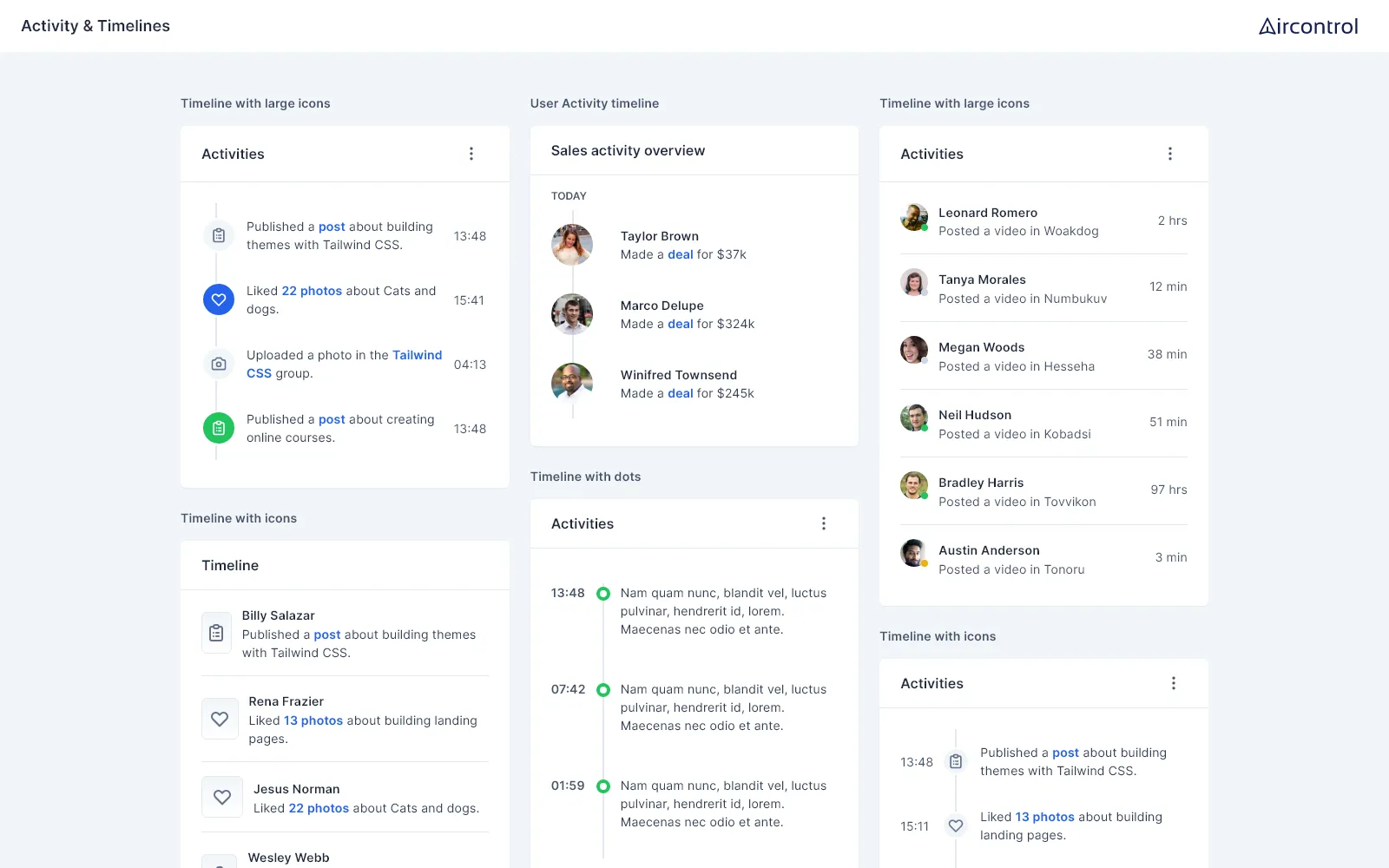Image resolution: width=1389 pixels, height=868 pixels.
Task: Click green dot marker at 01:59
Action: [603, 786]
